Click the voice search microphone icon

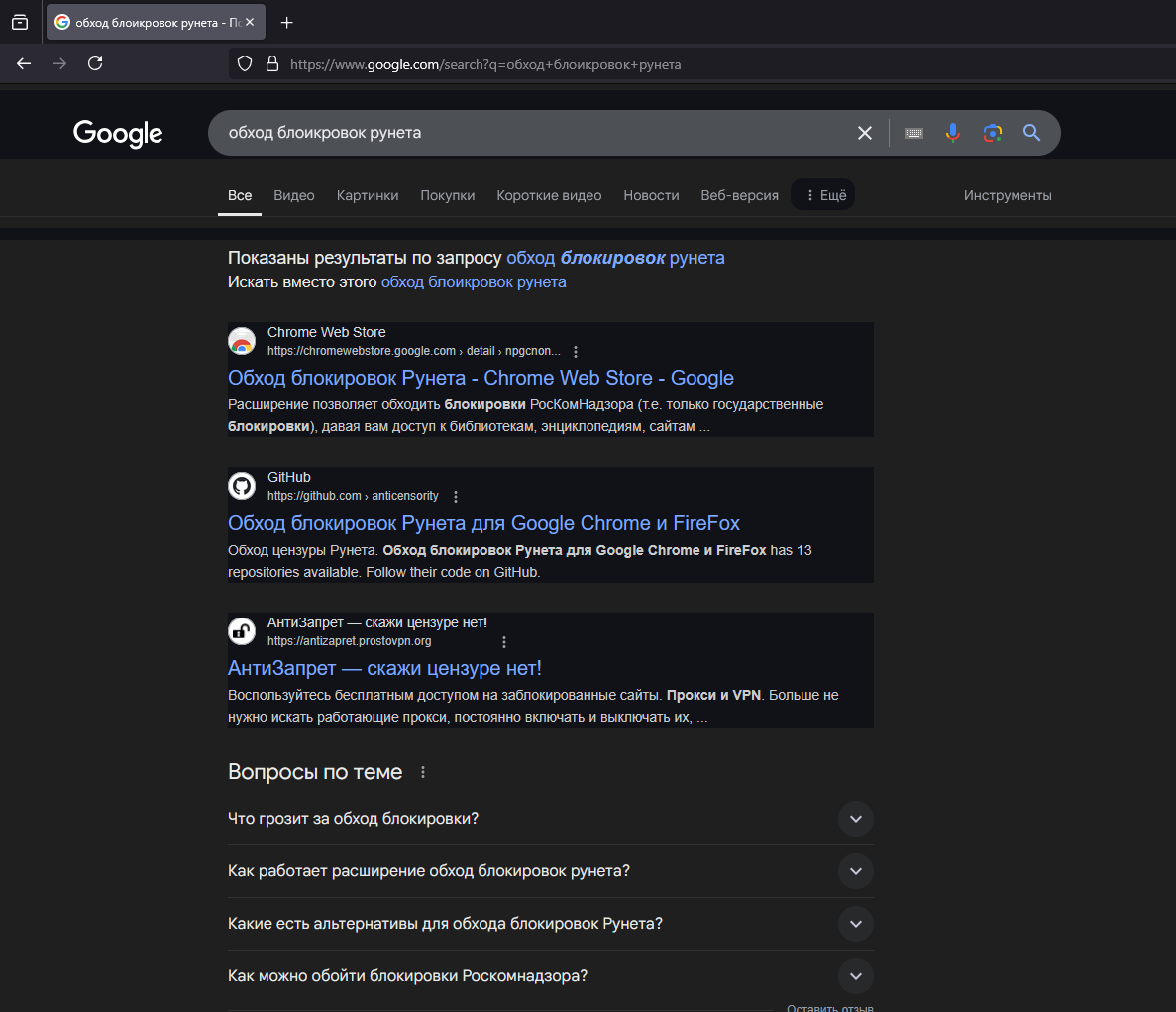point(952,133)
